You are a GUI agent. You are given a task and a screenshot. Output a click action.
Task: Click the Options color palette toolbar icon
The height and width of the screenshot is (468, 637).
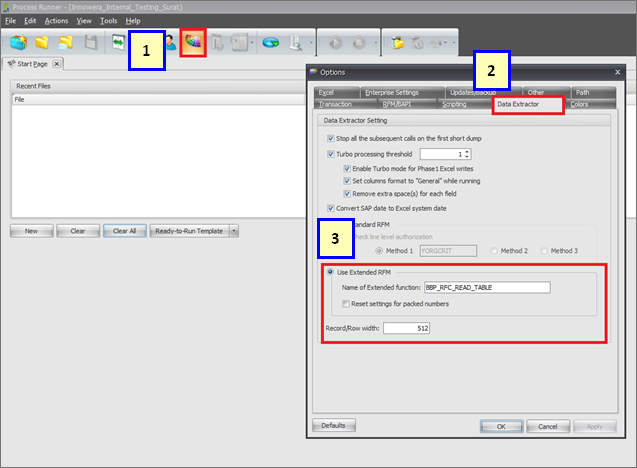pos(192,43)
